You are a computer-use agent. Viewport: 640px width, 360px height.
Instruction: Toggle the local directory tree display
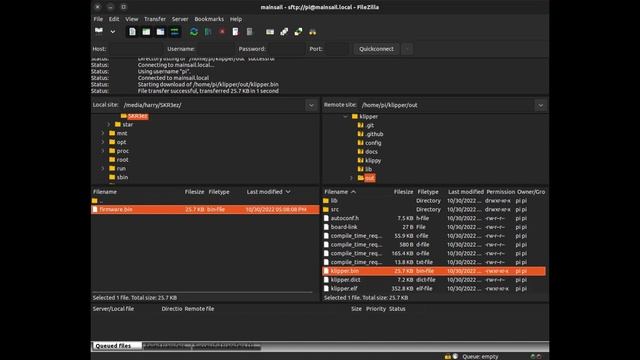pos(146,31)
